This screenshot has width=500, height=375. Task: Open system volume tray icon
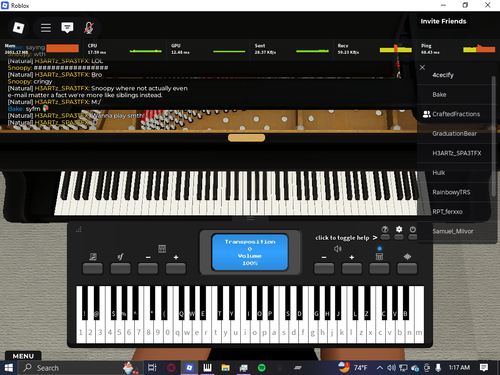(x=391, y=368)
